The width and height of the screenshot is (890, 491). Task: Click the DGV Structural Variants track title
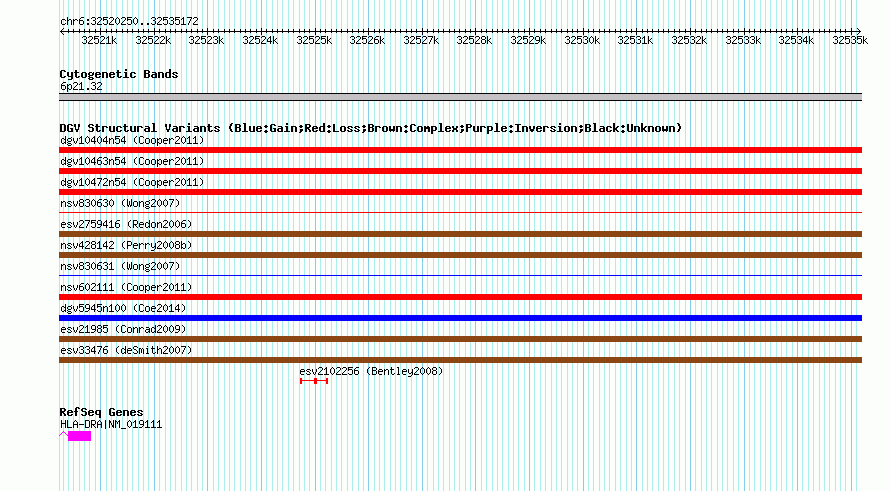click(x=370, y=128)
